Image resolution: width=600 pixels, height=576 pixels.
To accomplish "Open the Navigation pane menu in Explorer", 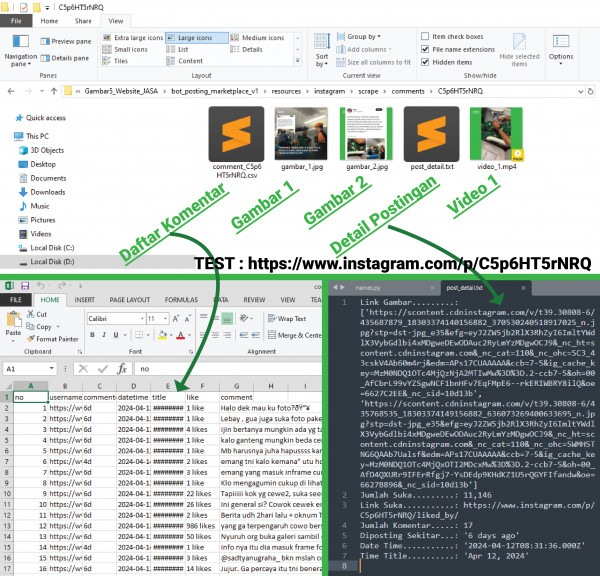I will [21, 51].
